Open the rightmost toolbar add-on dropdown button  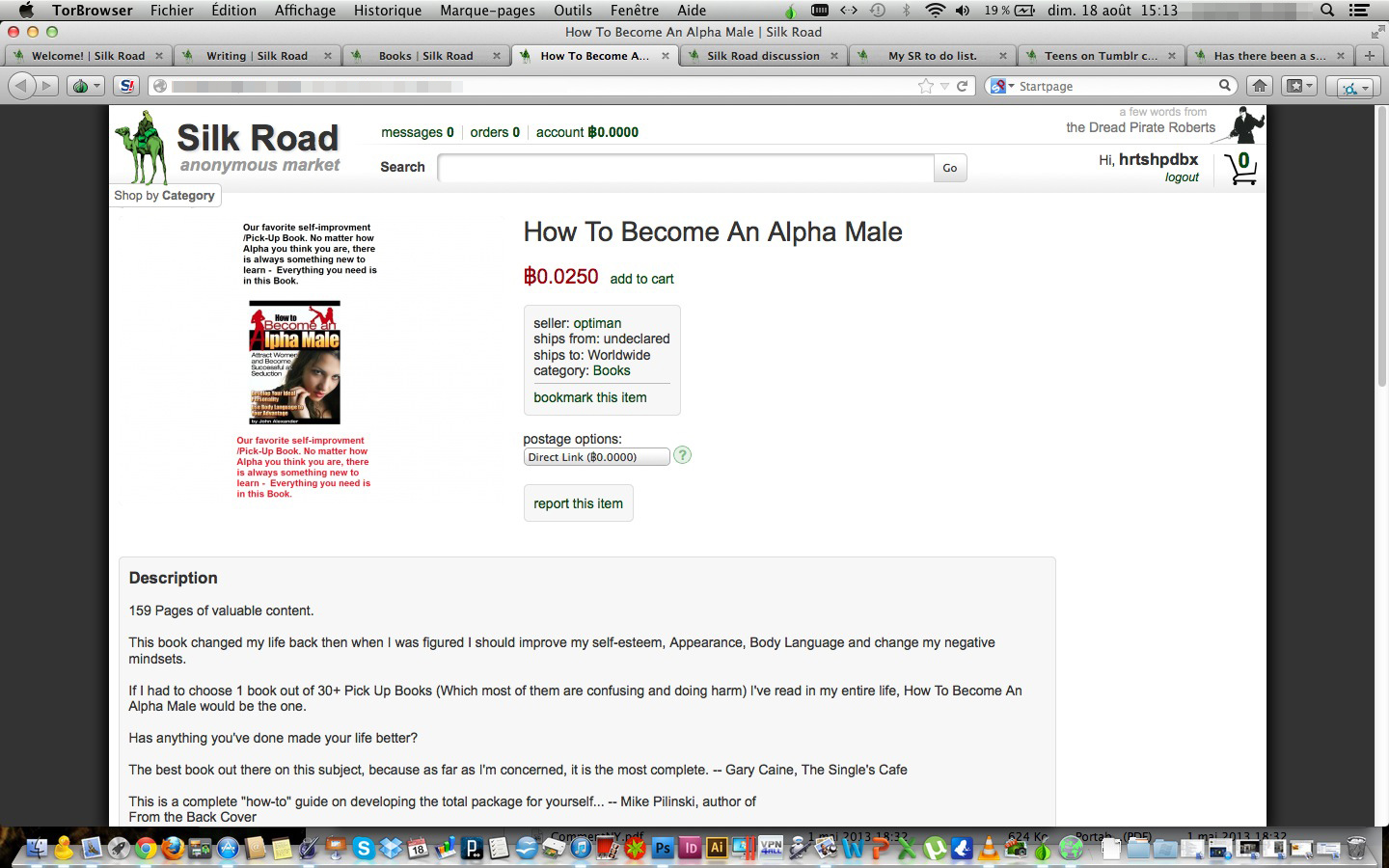[x=1353, y=87]
